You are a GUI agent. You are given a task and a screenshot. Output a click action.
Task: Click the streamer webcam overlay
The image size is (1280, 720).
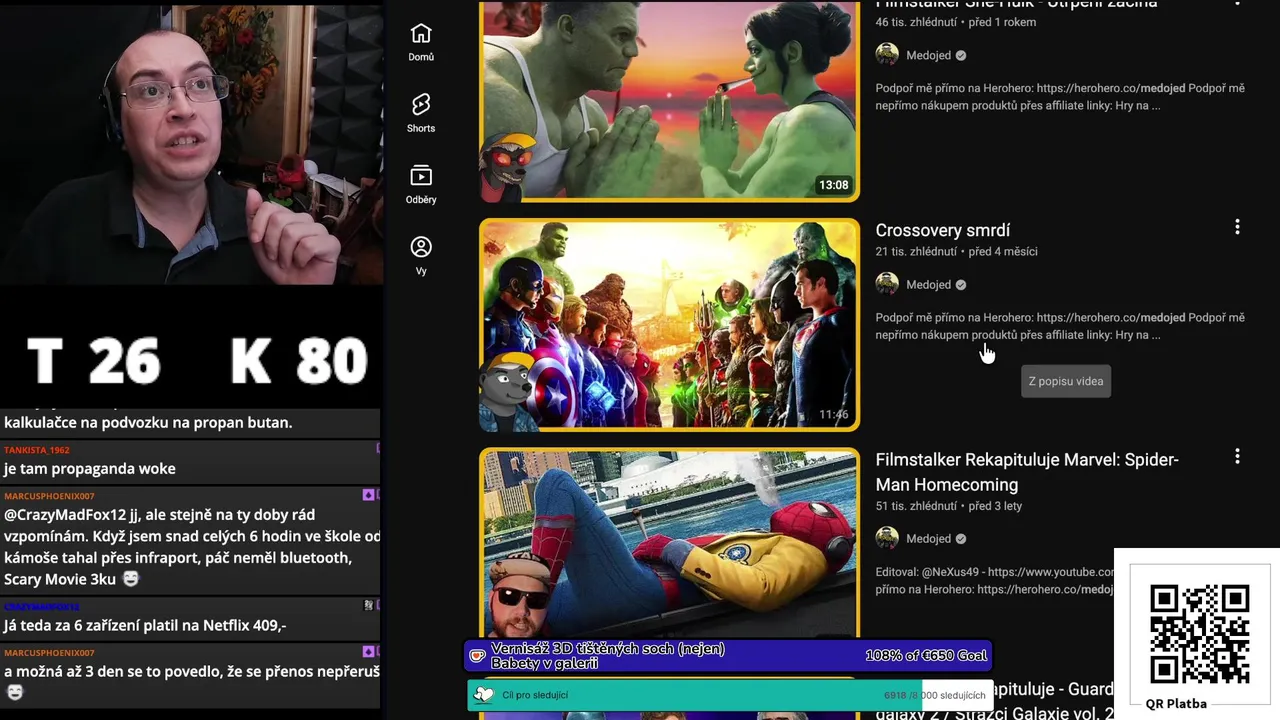click(191, 143)
